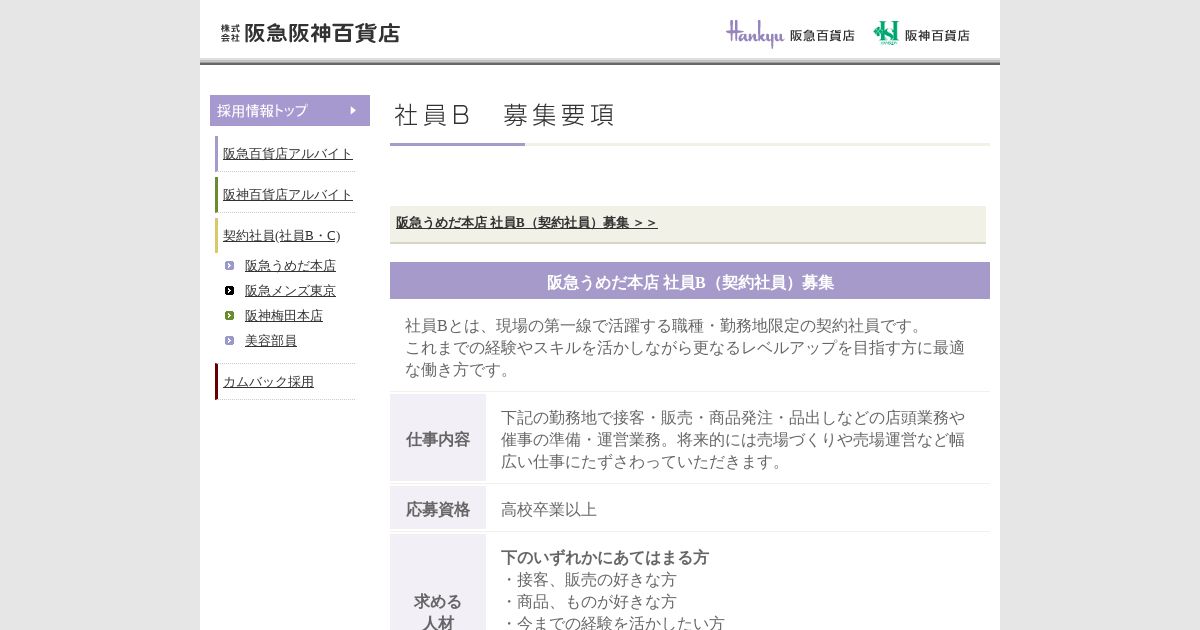This screenshot has height=630, width=1200.
Task: Click the 応募資格 table row label
Action: pos(438,508)
